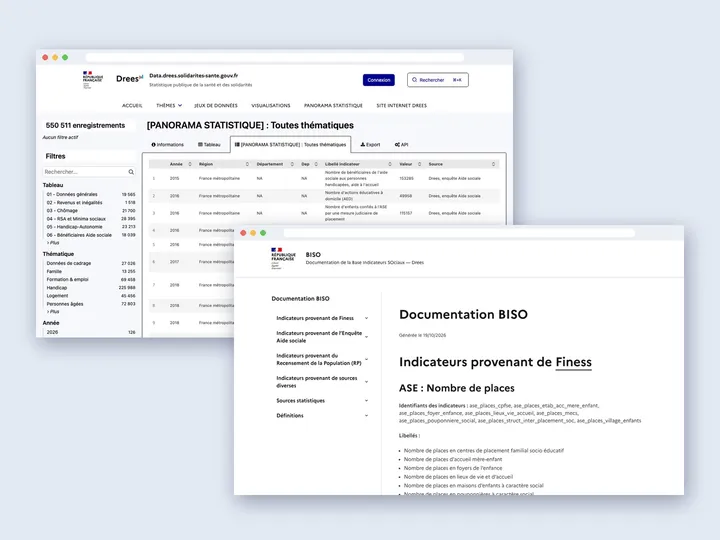Filter Année 2026
The image size is (720, 540).
pyautogui.click(x=90, y=332)
